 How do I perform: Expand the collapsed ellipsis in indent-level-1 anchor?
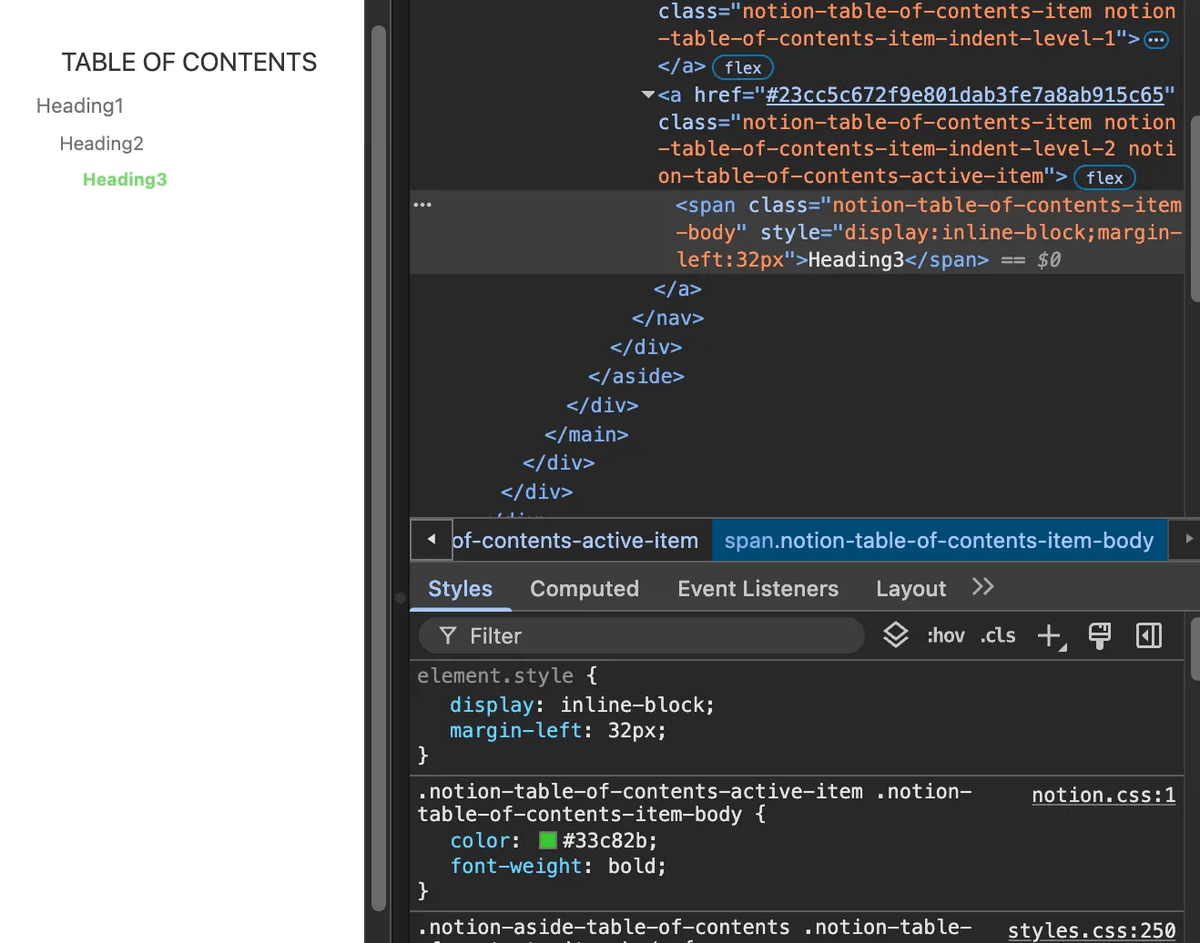[x=1156, y=40]
